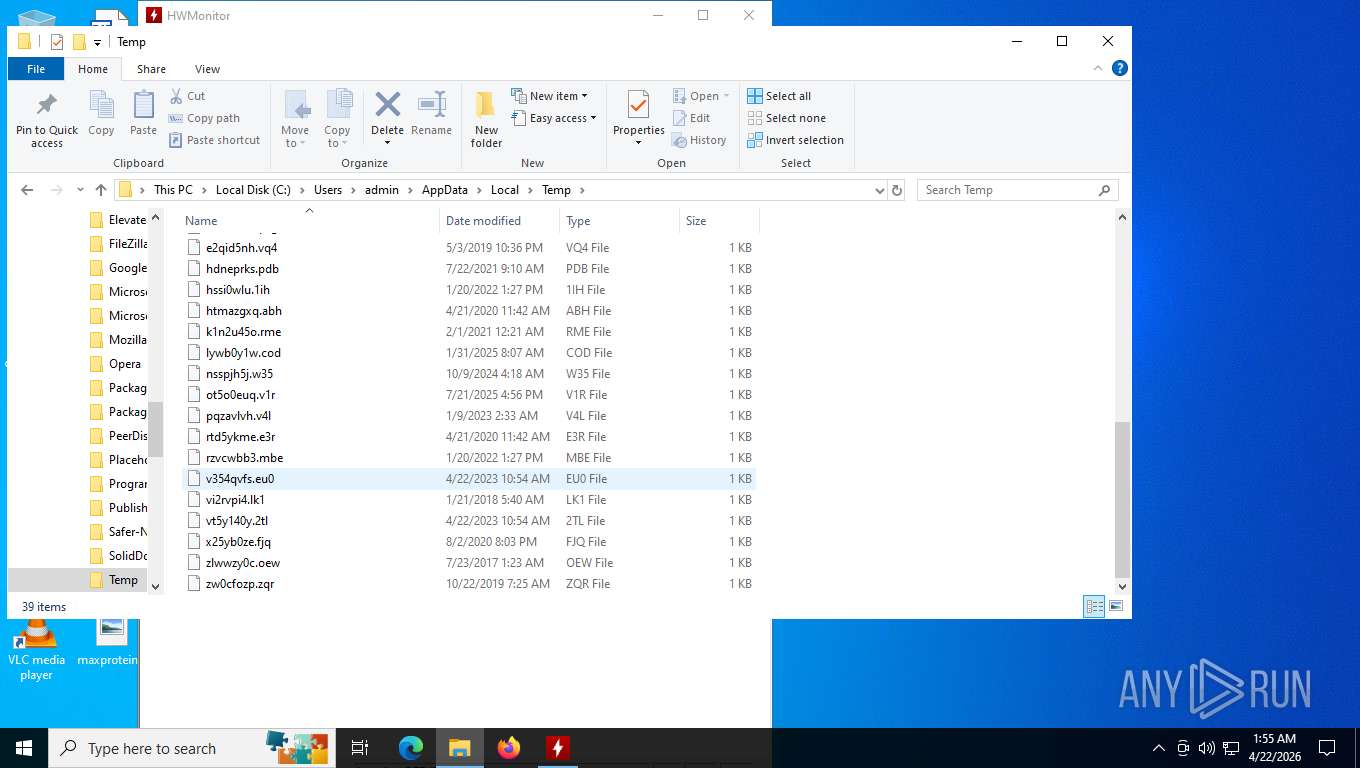This screenshot has width=1360, height=768.
Task: Open VLC media player desktop shortcut
Action: (x=37, y=650)
